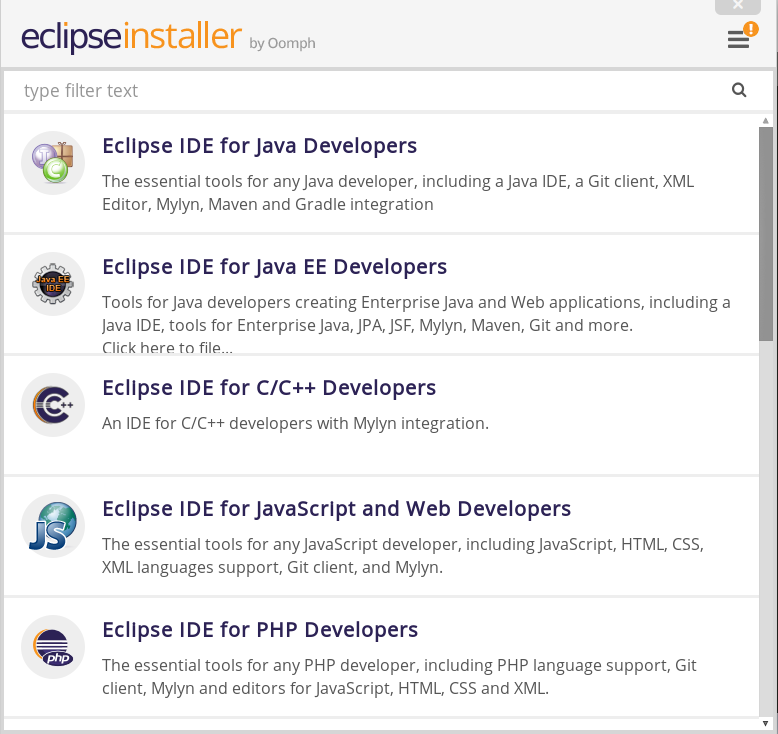Screen dimensions: 778x734
Task: Click the PHP developer description text
Action: coord(399,677)
